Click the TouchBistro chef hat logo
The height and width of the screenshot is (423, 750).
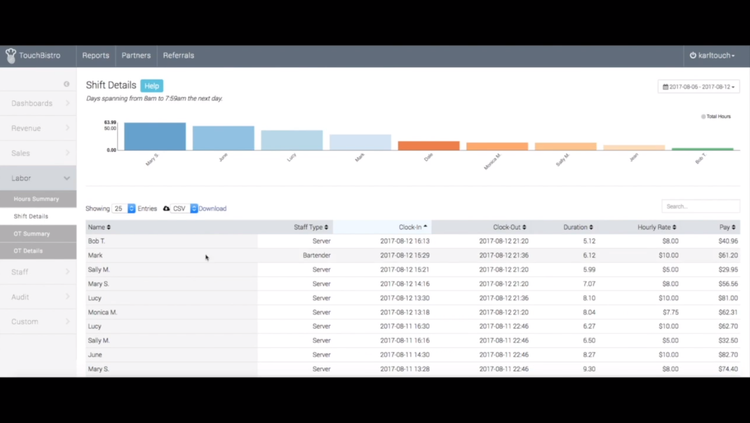click(x=11, y=56)
